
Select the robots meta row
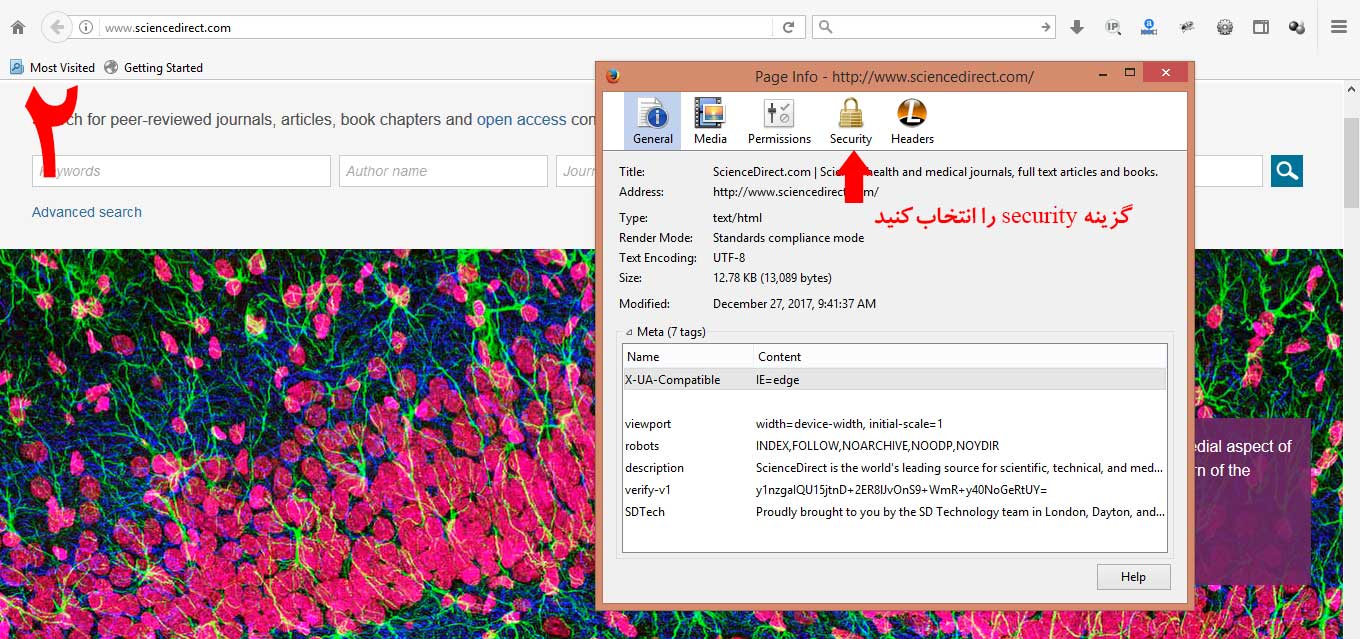895,446
